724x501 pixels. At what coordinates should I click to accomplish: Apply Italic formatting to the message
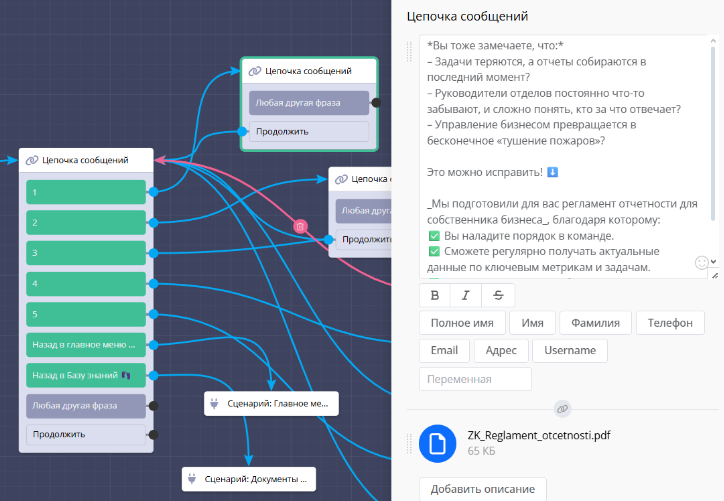(x=466, y=294)
